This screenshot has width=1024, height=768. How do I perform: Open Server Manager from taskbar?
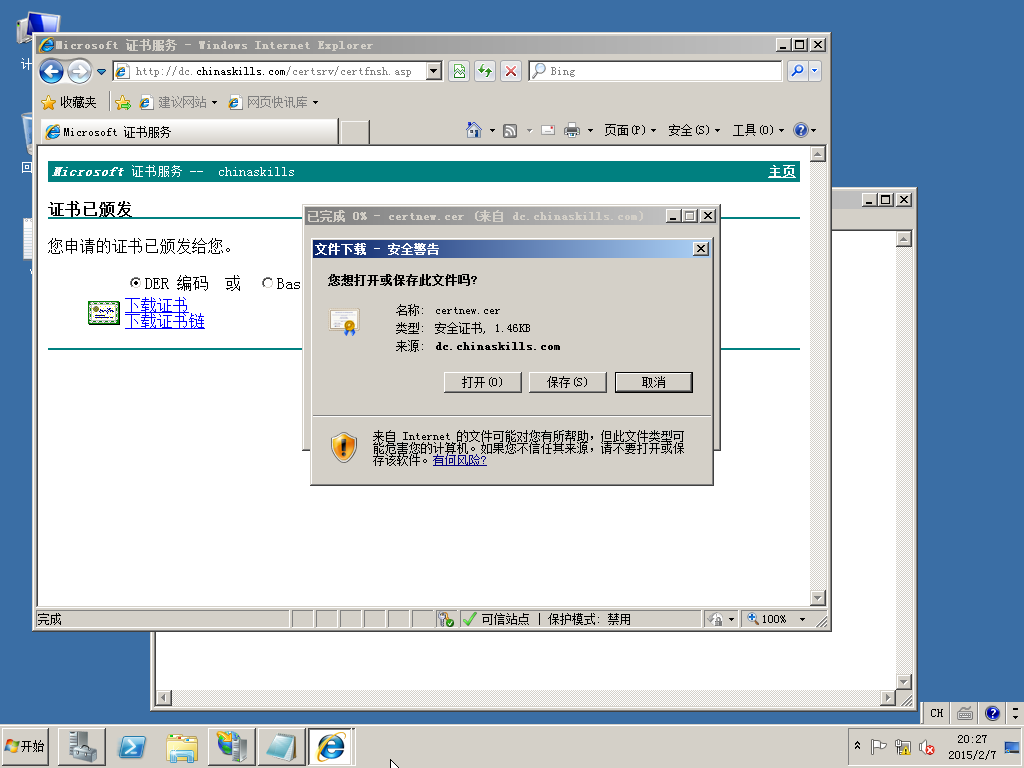coord(82,746)
